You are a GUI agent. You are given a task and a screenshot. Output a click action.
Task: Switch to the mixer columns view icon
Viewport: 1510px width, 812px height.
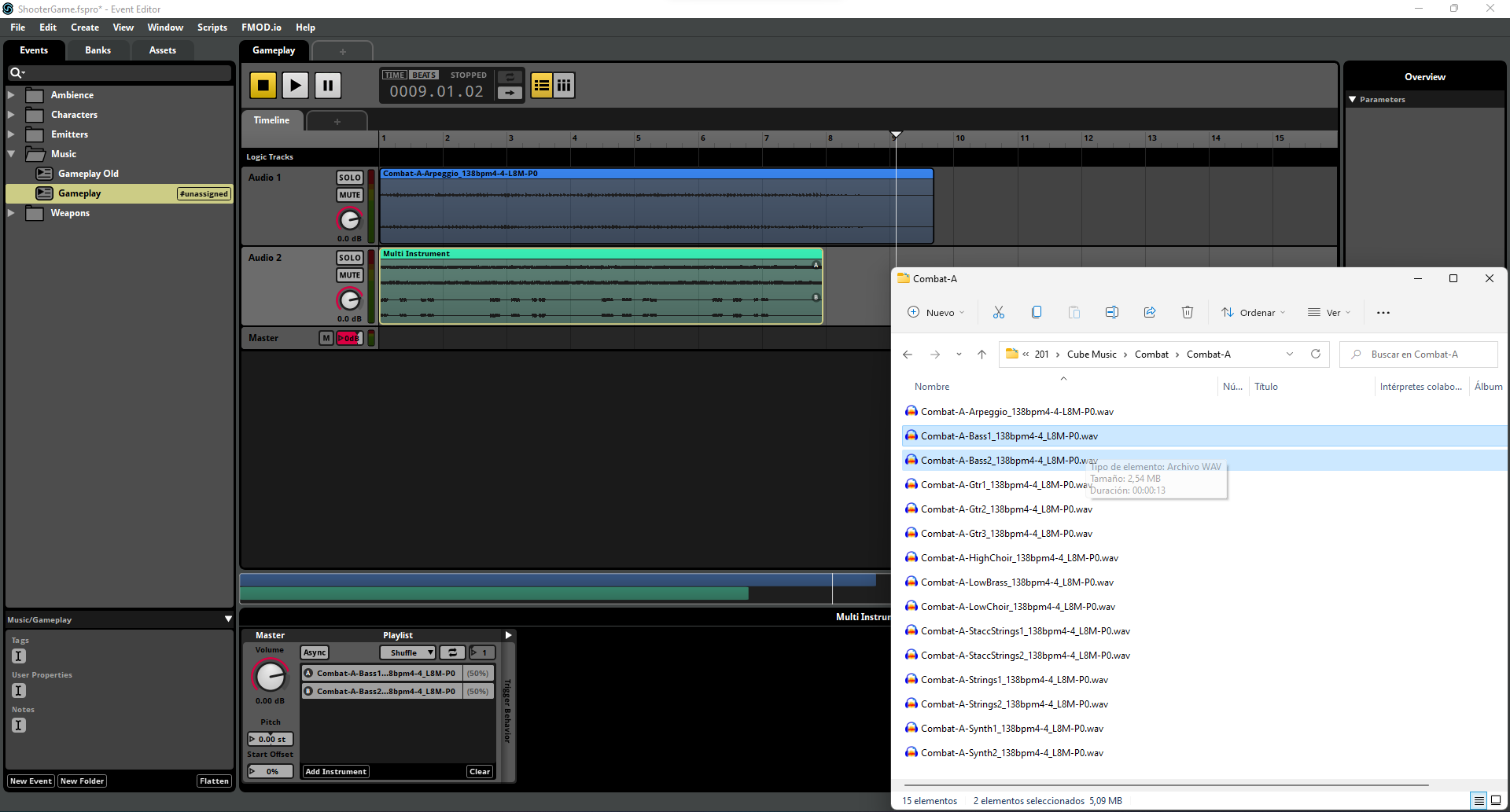tap(564, 85)
